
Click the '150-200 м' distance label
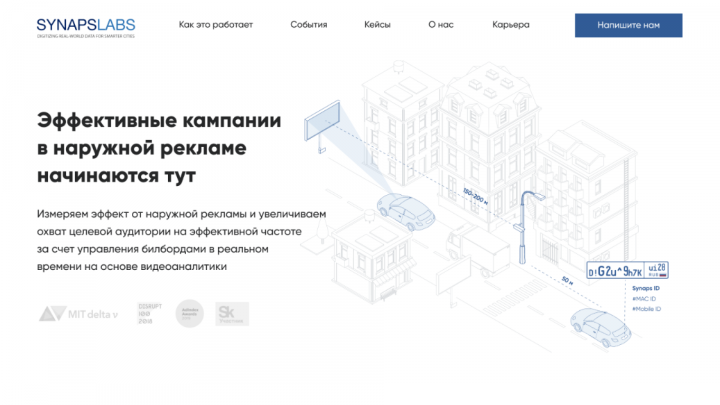475,197
